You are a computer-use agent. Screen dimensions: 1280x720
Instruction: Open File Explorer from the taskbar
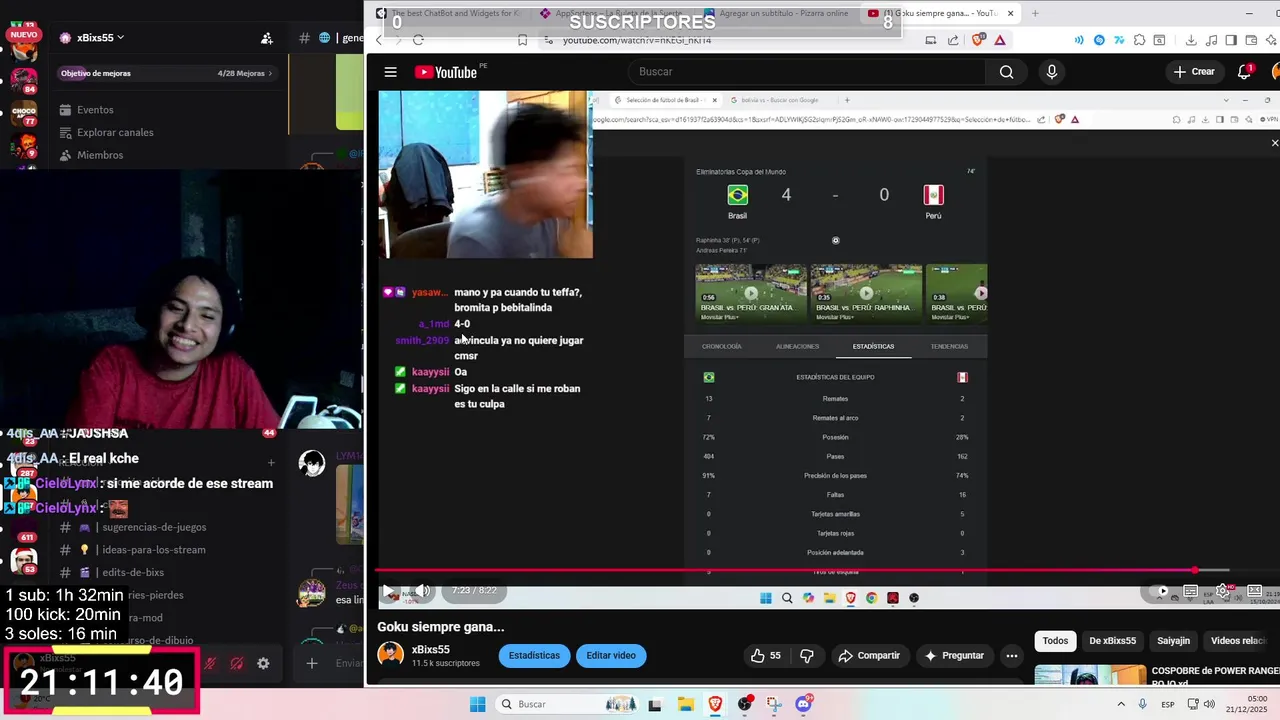[685, 704]
